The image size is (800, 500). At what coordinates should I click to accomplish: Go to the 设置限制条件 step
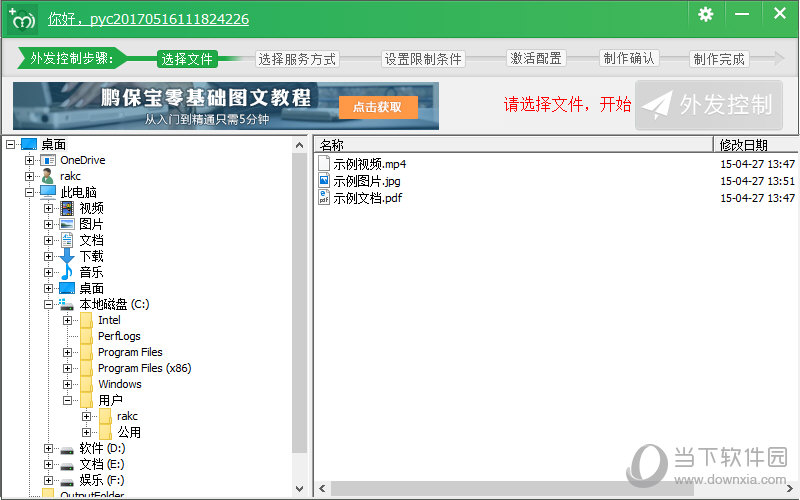click(x=423, y=59)
